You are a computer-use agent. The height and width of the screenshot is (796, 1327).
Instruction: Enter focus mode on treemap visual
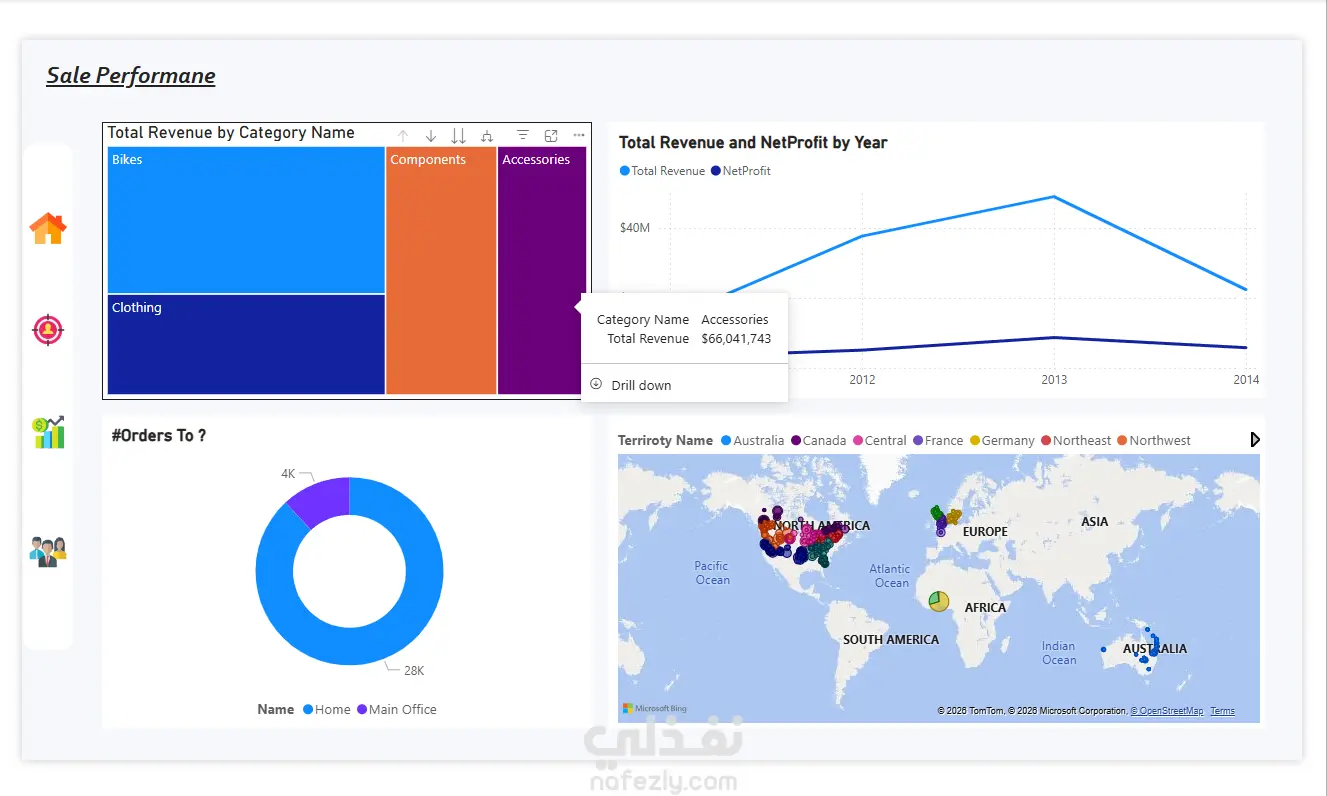tap(551, 135)
